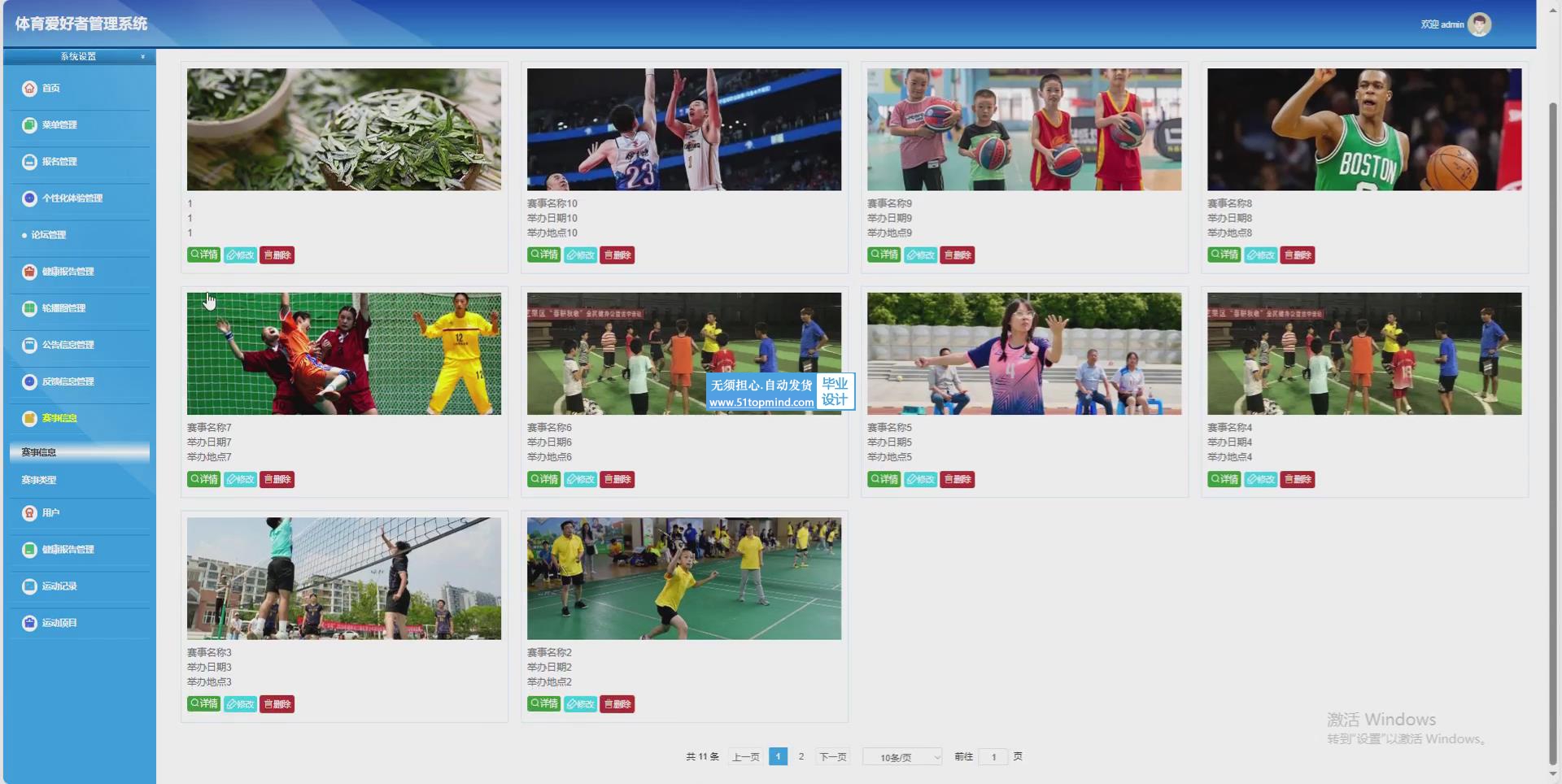
Task: Go to page 2 in pagination
Action: [x=801, y=757]
